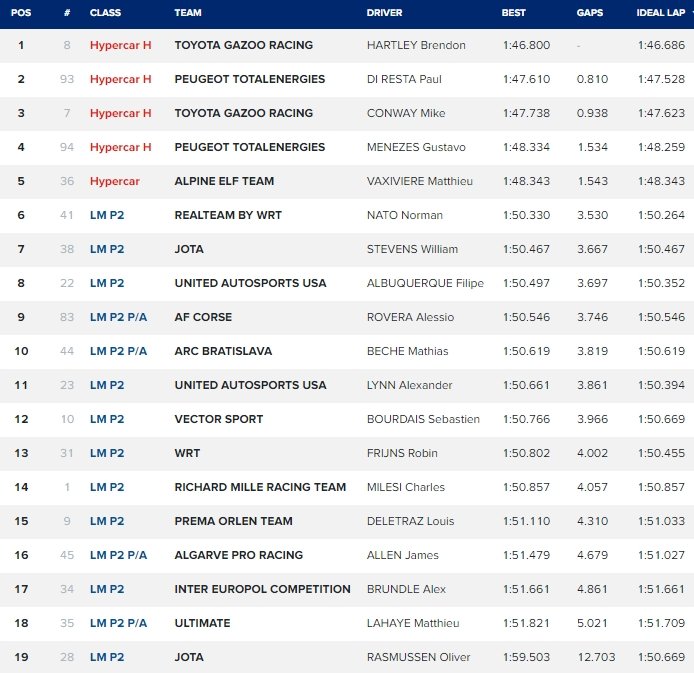This screenshot has height=673, width=694.
Task: Select the ALPINE ELF TEAM entry
Action: pyautogui.click(x=224, y=182)
